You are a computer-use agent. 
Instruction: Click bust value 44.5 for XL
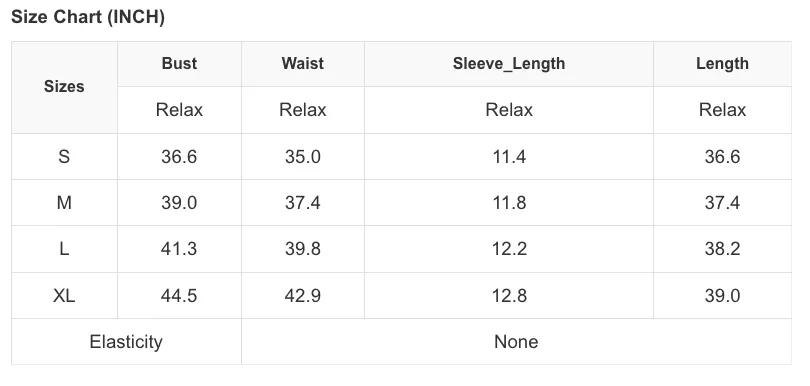coord(179,296)
